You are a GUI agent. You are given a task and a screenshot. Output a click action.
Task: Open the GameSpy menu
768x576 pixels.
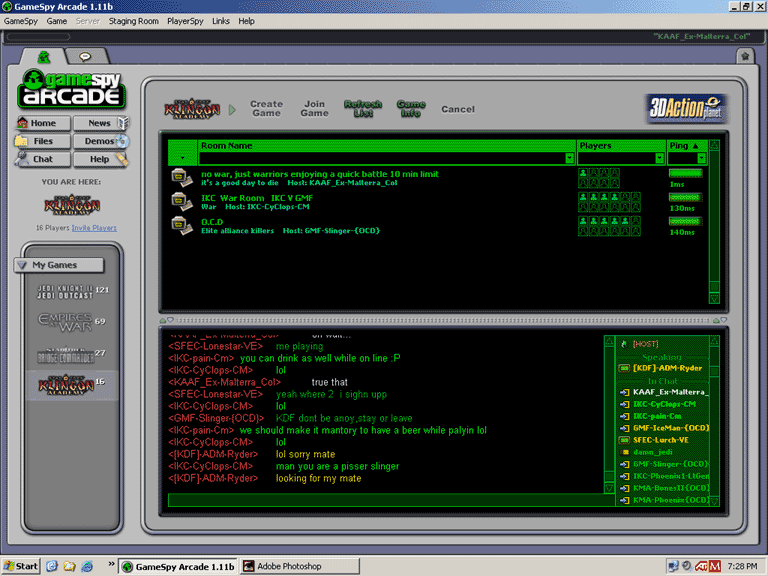21,21
